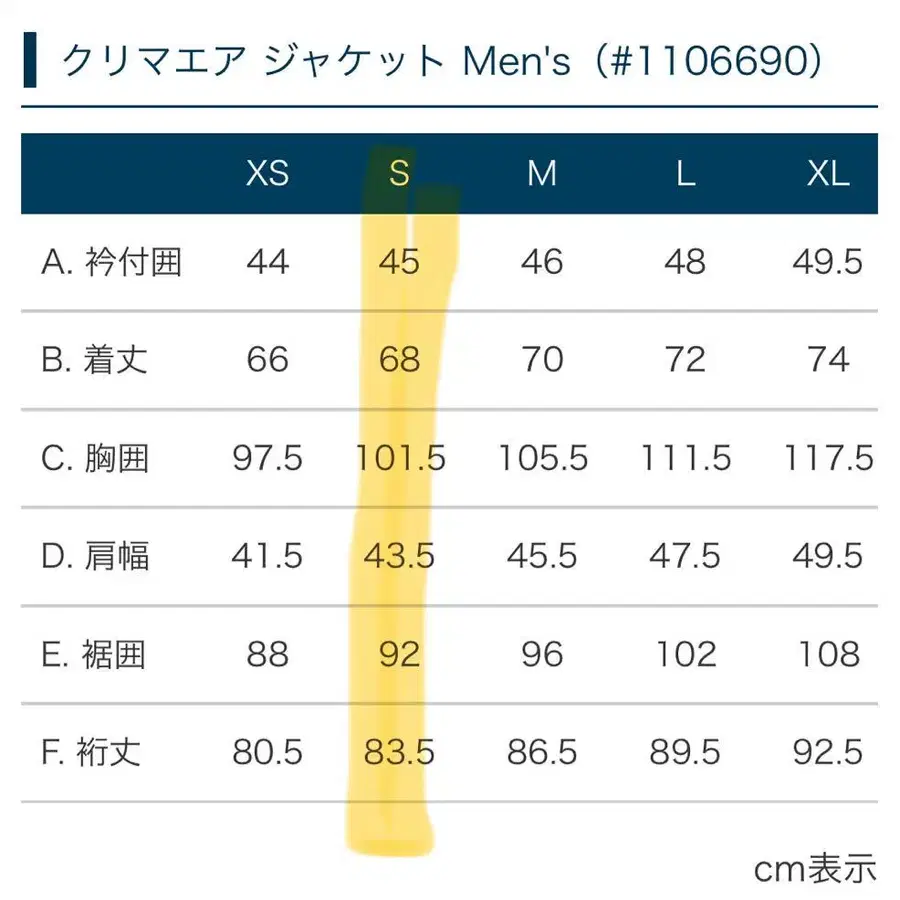The height and width of the screenshot is (900, 900).
Task: Select the highlighted S size header
Action: point(399,174)
